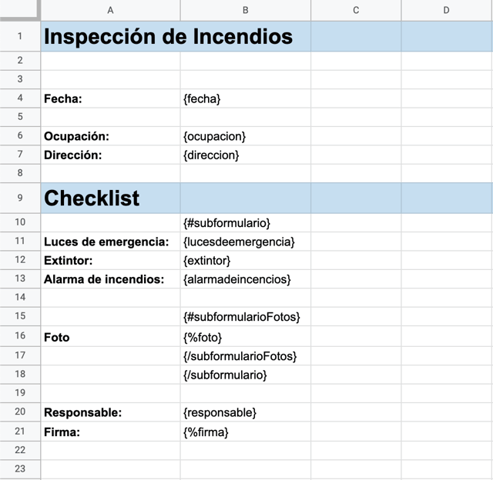Select row 1 header
Screen dimensions: 493x480
(20, 36)
